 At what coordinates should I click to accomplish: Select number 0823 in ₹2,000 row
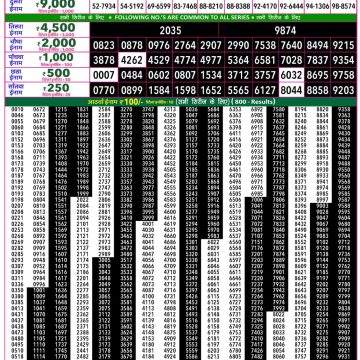pos(104,45)
